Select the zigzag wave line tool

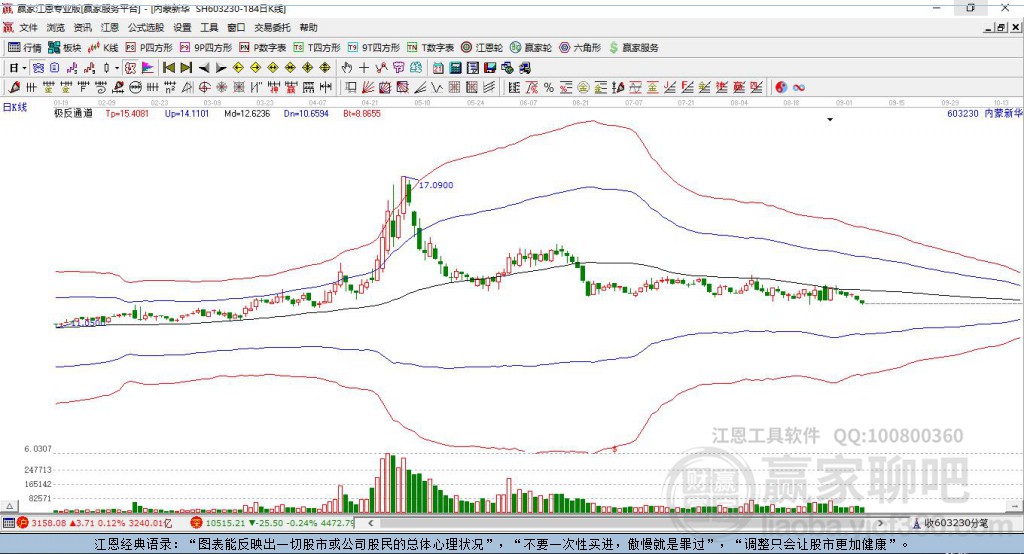click(437, 88)
